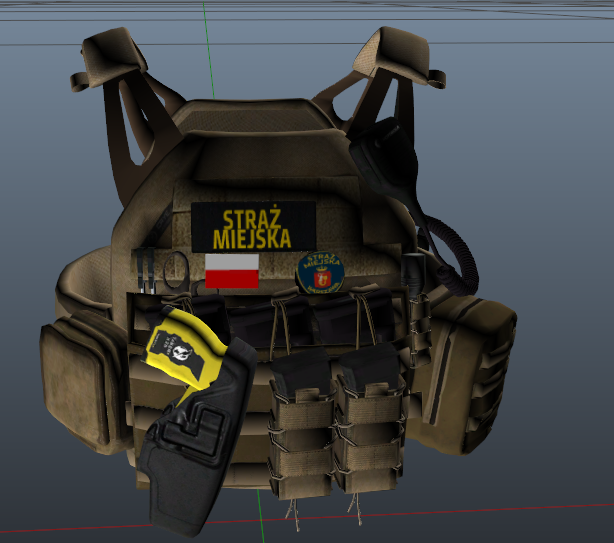Select the left tan magazine pouch

pos(300,440)
